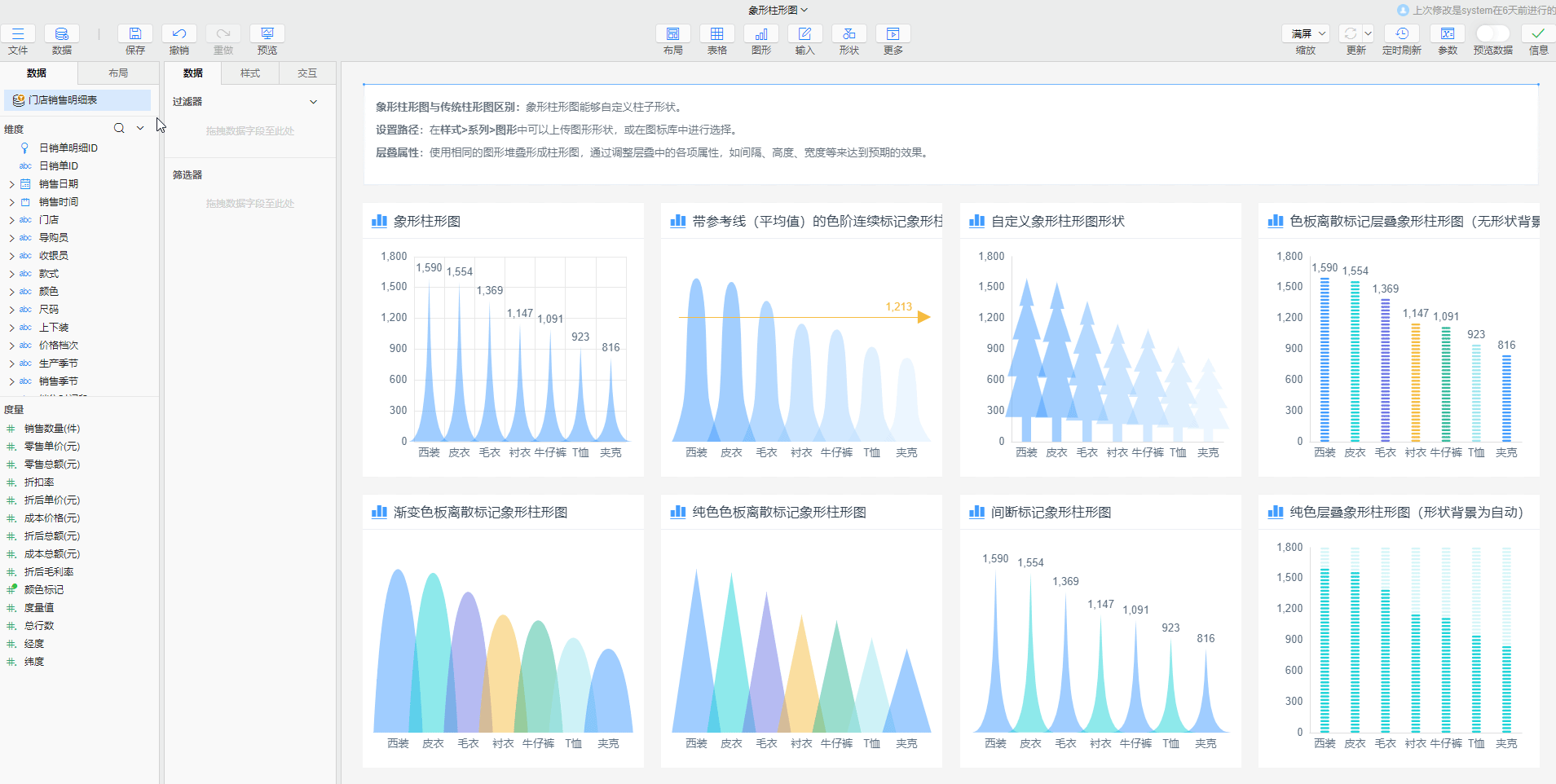
Task: Expand the 销售日期 dimension field
Action: pos(11,184)
